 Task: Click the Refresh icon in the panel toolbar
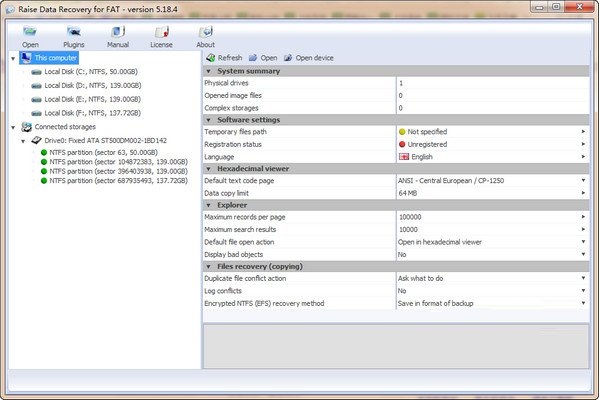[210, 58]
